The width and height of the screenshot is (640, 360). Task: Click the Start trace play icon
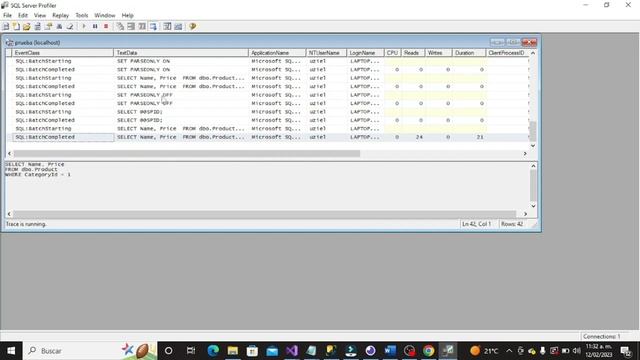[x=84, y=27]
